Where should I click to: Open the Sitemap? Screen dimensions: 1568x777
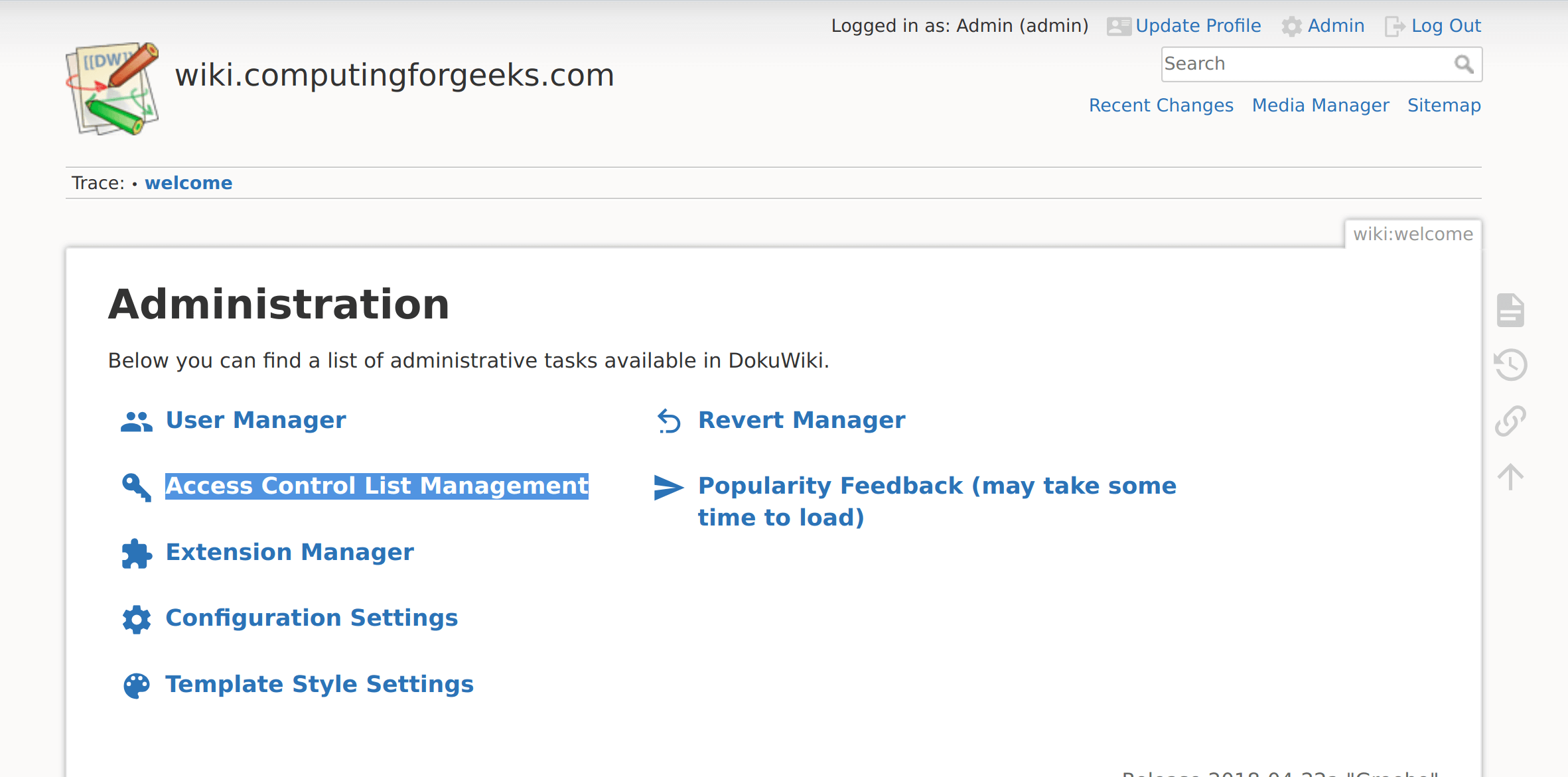(1444, 106)
